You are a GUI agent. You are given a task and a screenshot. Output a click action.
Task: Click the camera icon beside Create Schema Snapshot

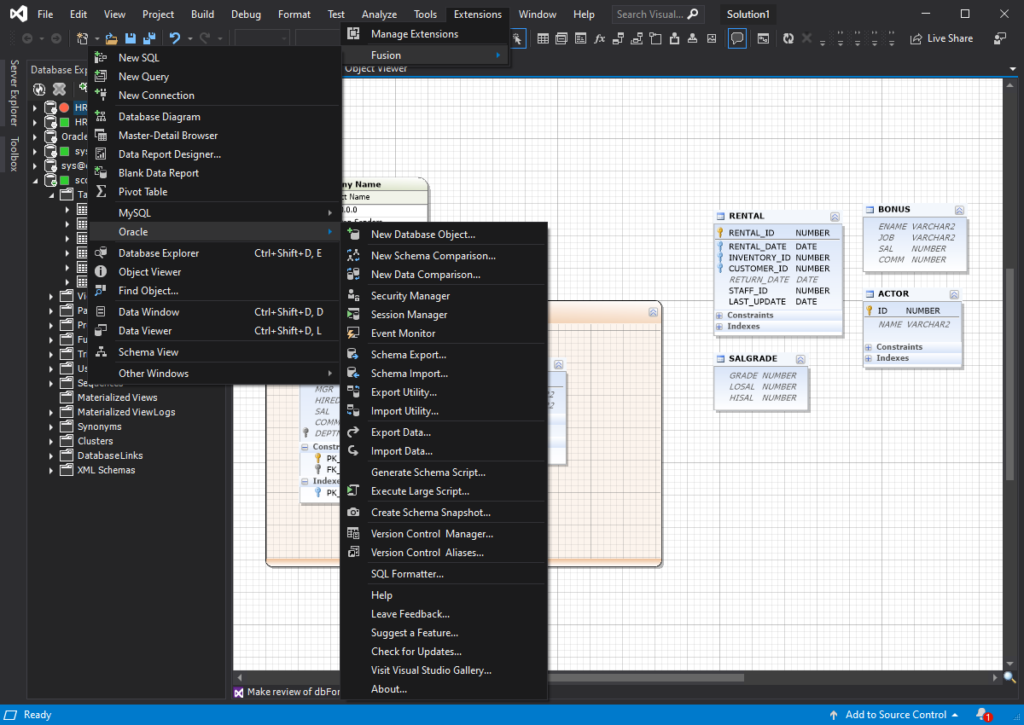353,512
